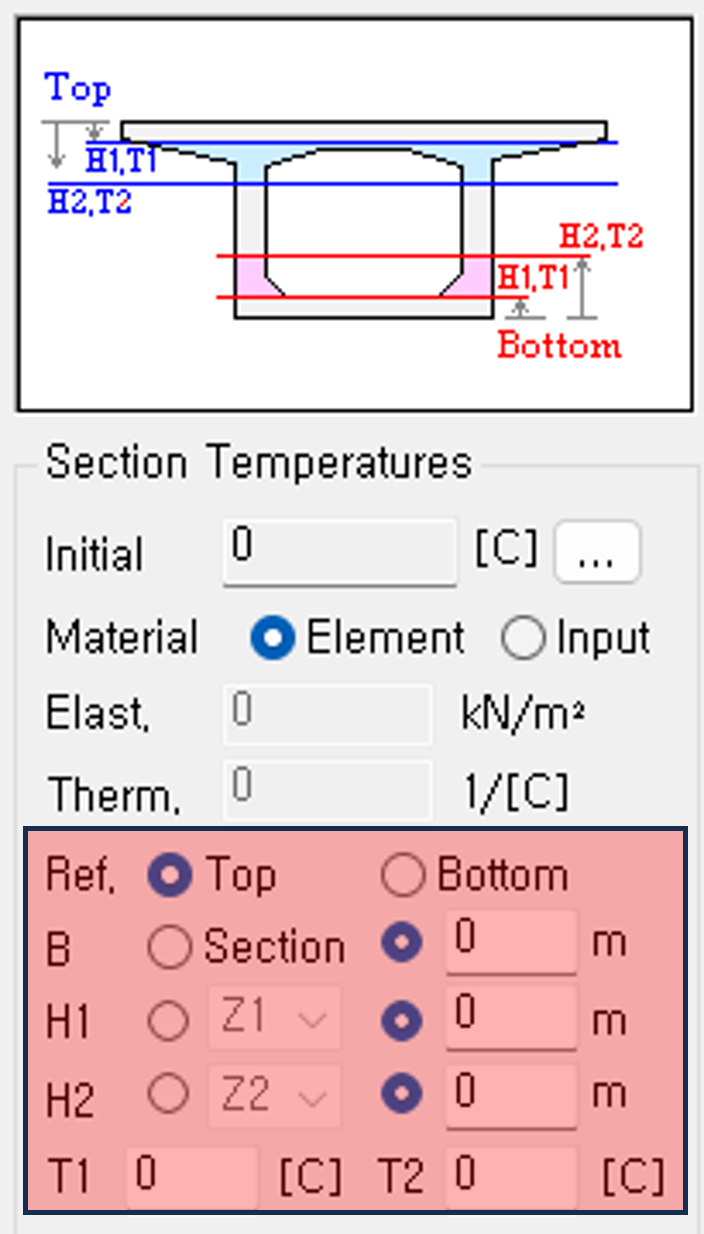Click the H2 height input field
This screenshot has height=1234, width=704.
[511, 1096]
